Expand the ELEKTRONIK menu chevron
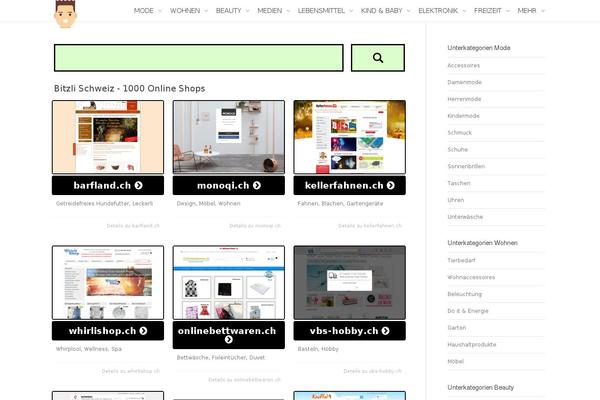The image size is (600, 400). click(464, 11)
